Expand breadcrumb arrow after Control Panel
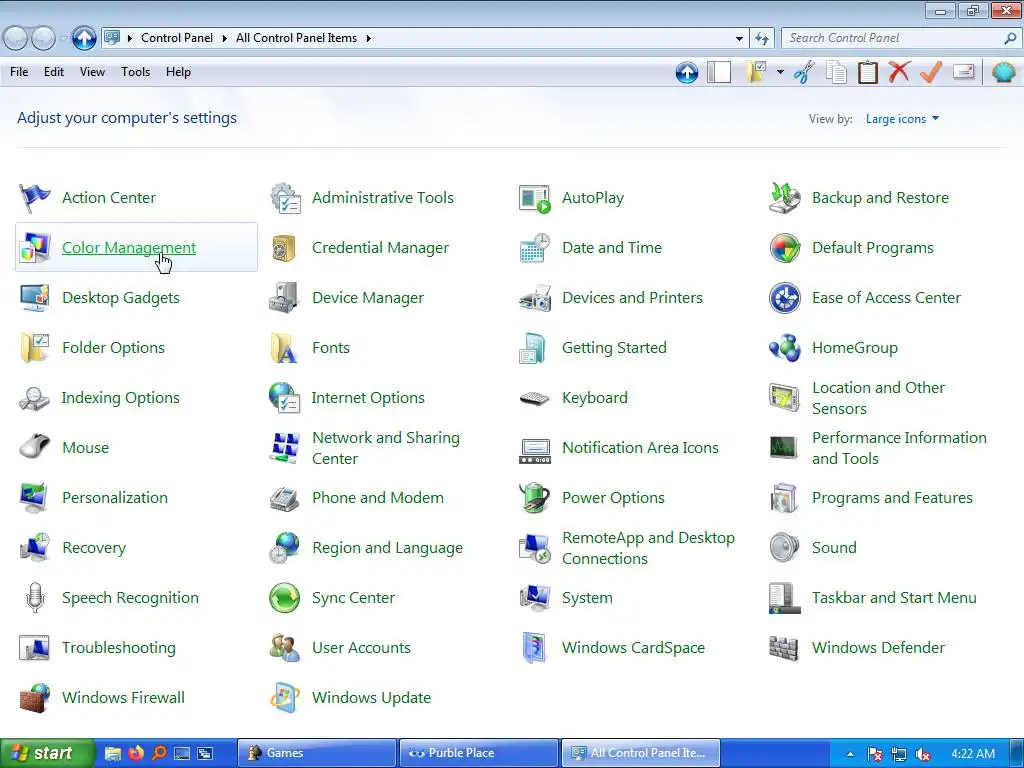This screenshot has width=1024, height=768. pos(224,39)
